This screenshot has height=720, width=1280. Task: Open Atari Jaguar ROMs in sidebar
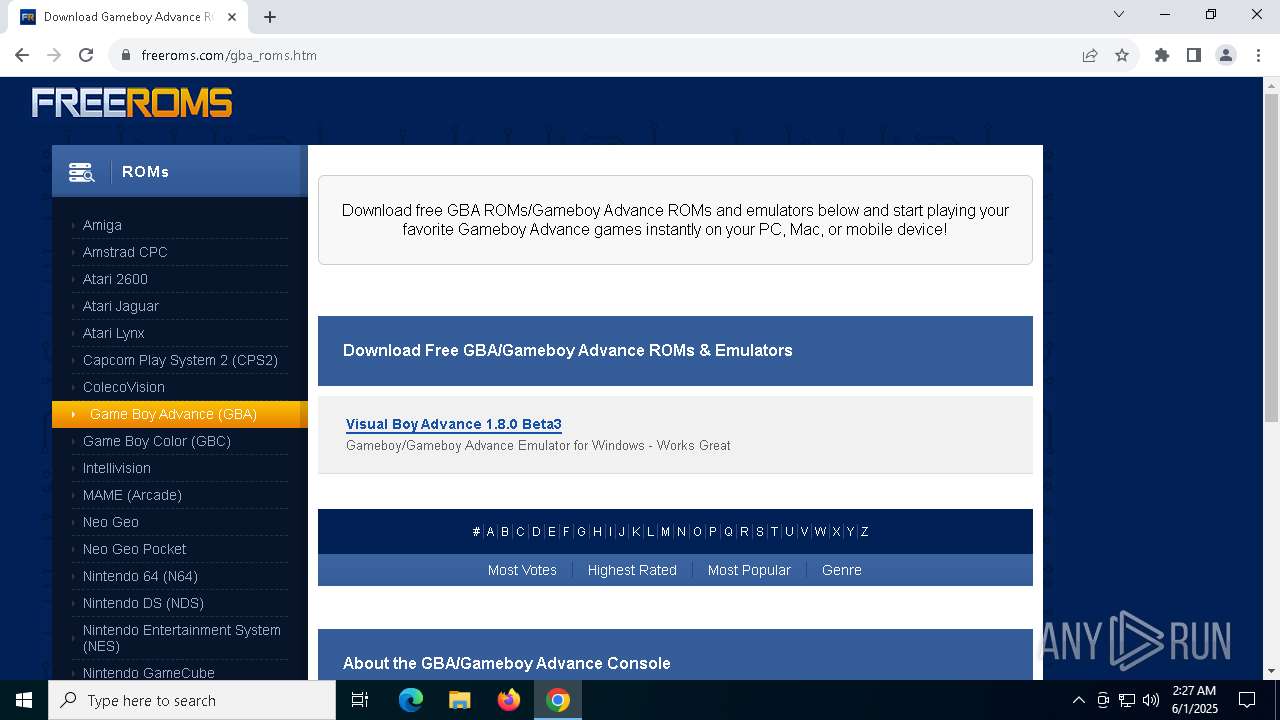click(121, 306)
